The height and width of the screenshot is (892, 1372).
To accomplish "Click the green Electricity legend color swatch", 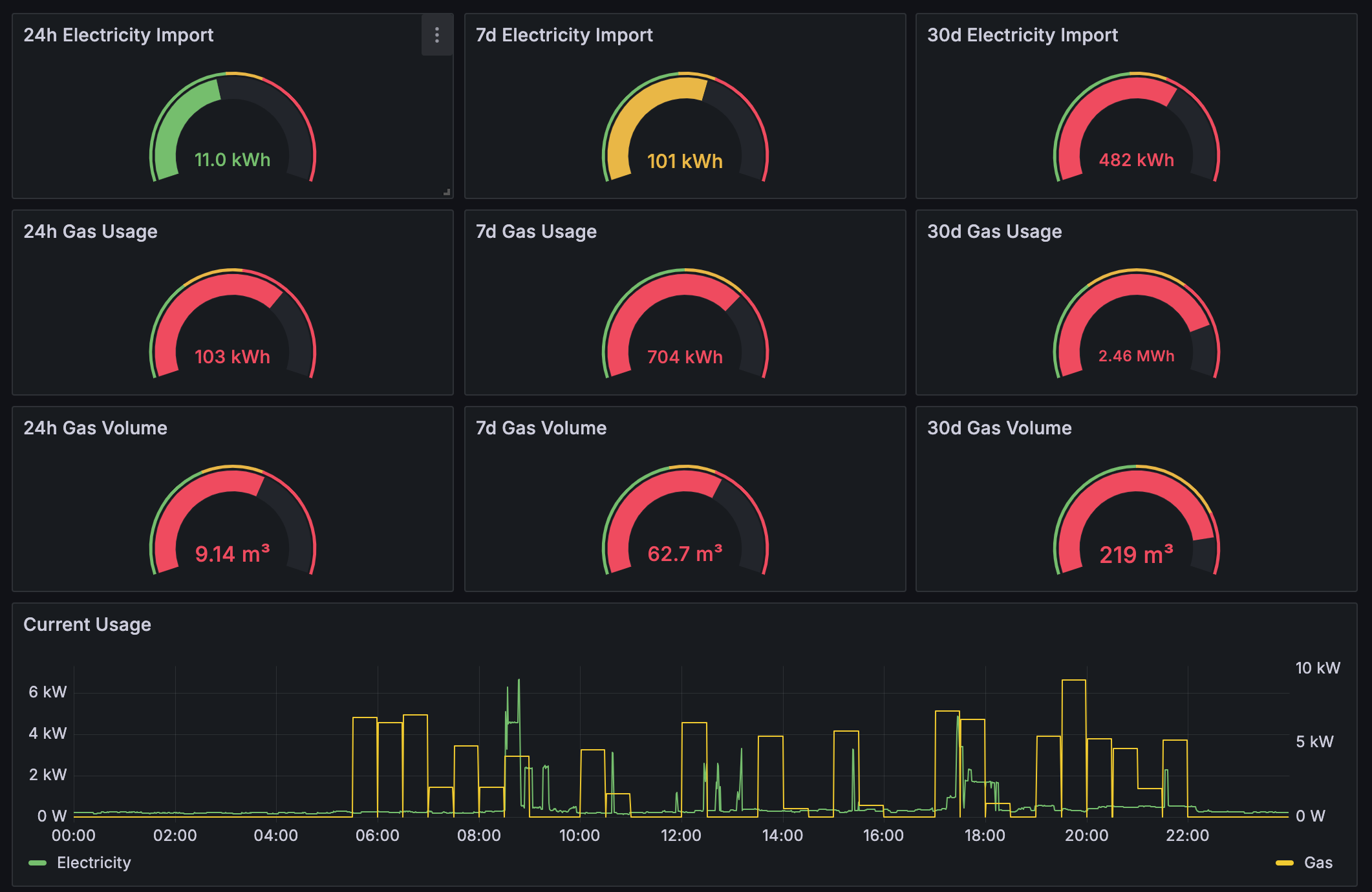I will tap(38, 863).
